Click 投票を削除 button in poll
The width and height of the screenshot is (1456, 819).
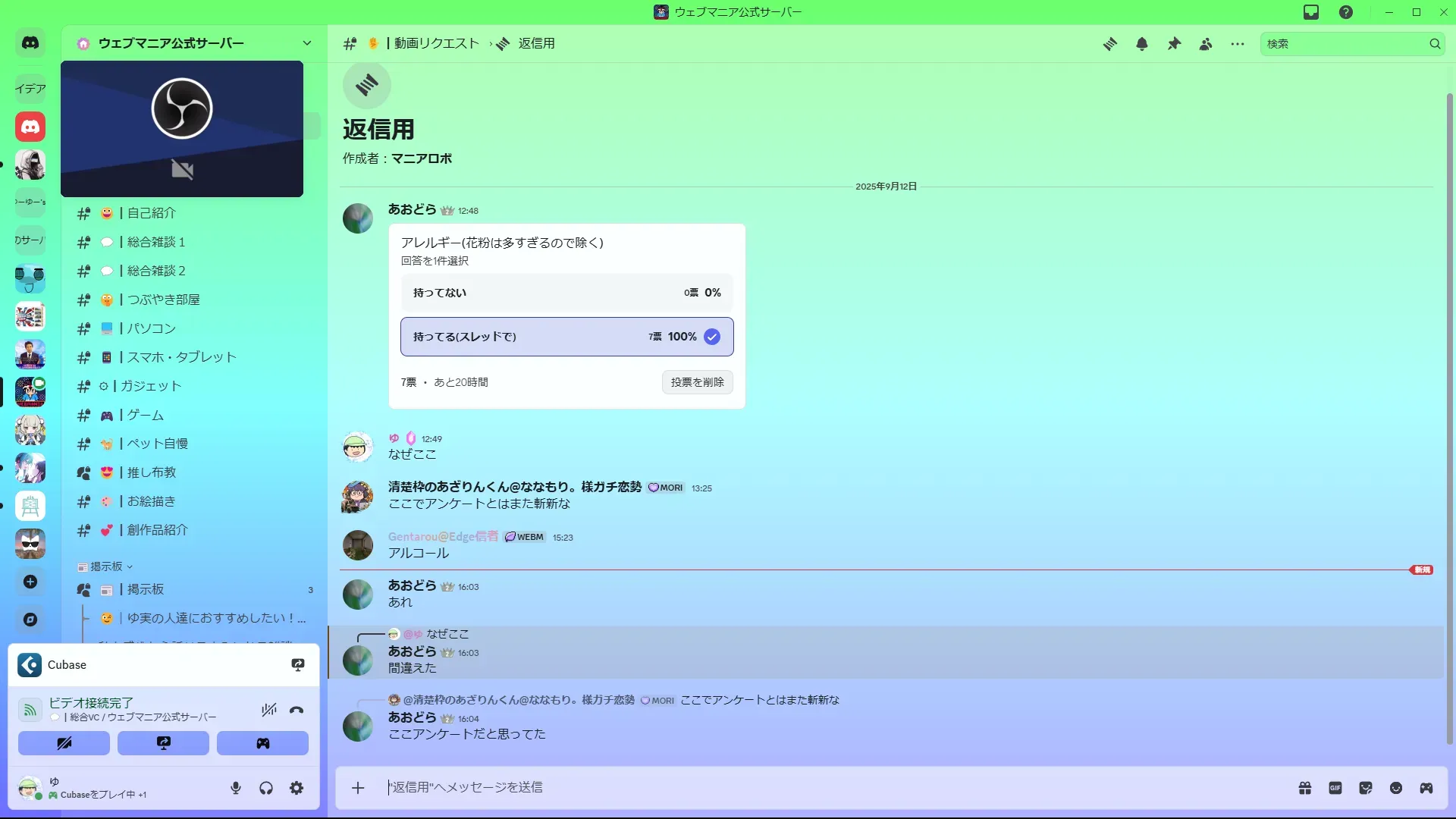pyautogui.click(x=697, y=382)
